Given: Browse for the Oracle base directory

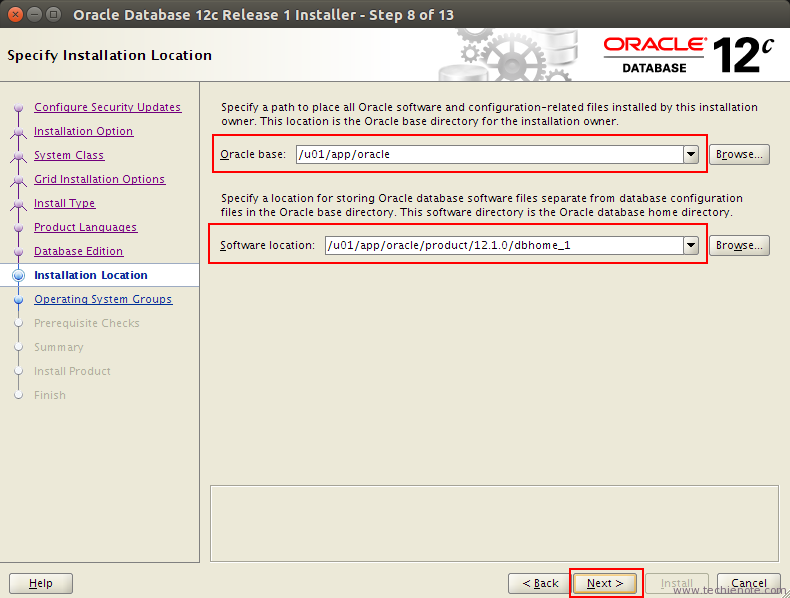Looking at the screenshot, I should point(739,154).
